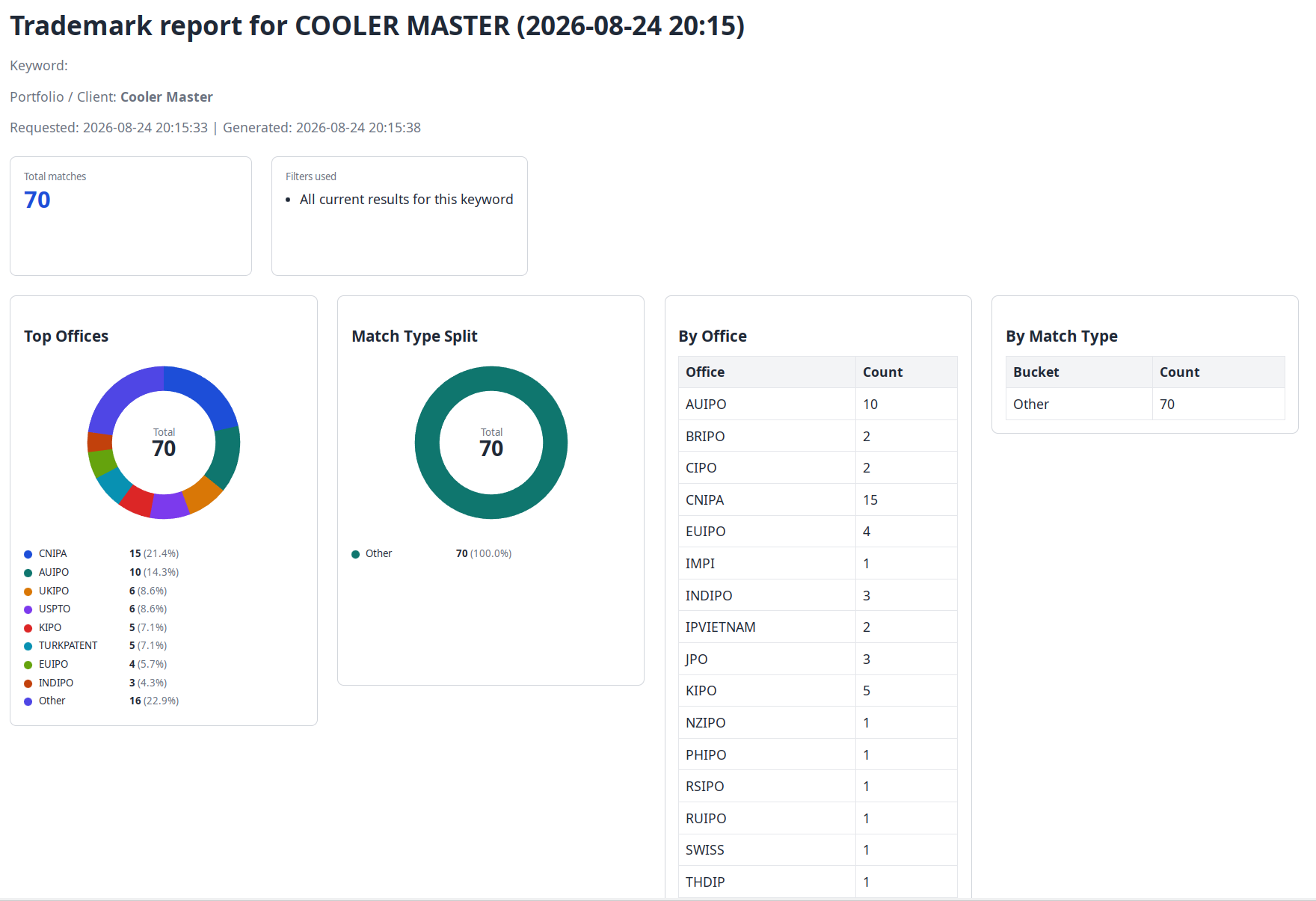This screenshot has height=901, width=1316.
Task: Click the EUIPO green legend dot
Action: [x=28, y=665]
